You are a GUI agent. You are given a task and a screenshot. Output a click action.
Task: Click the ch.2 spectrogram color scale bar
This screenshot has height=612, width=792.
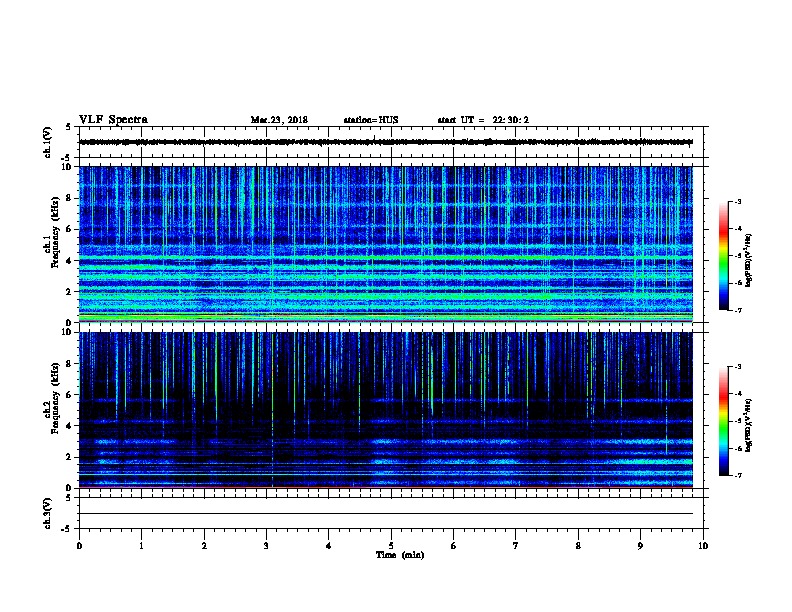[x=723, y=421]
